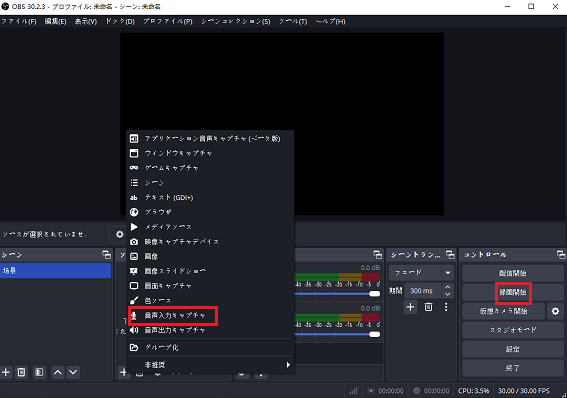The height and width of the screenshot is (398, 567).
Task: Open the シーンコレクション(S) menu
Action: [236, 22]
